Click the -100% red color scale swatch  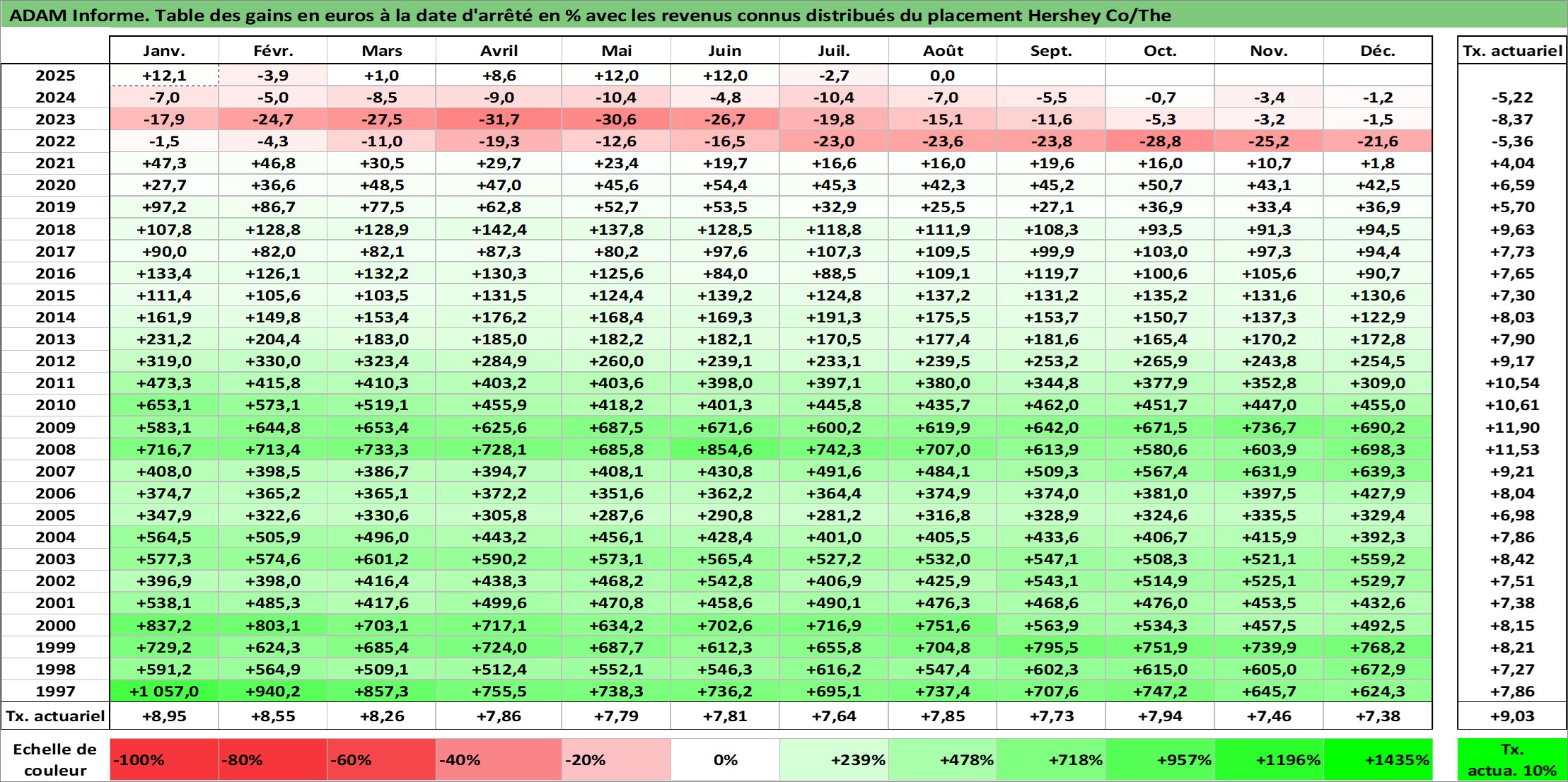164,760
